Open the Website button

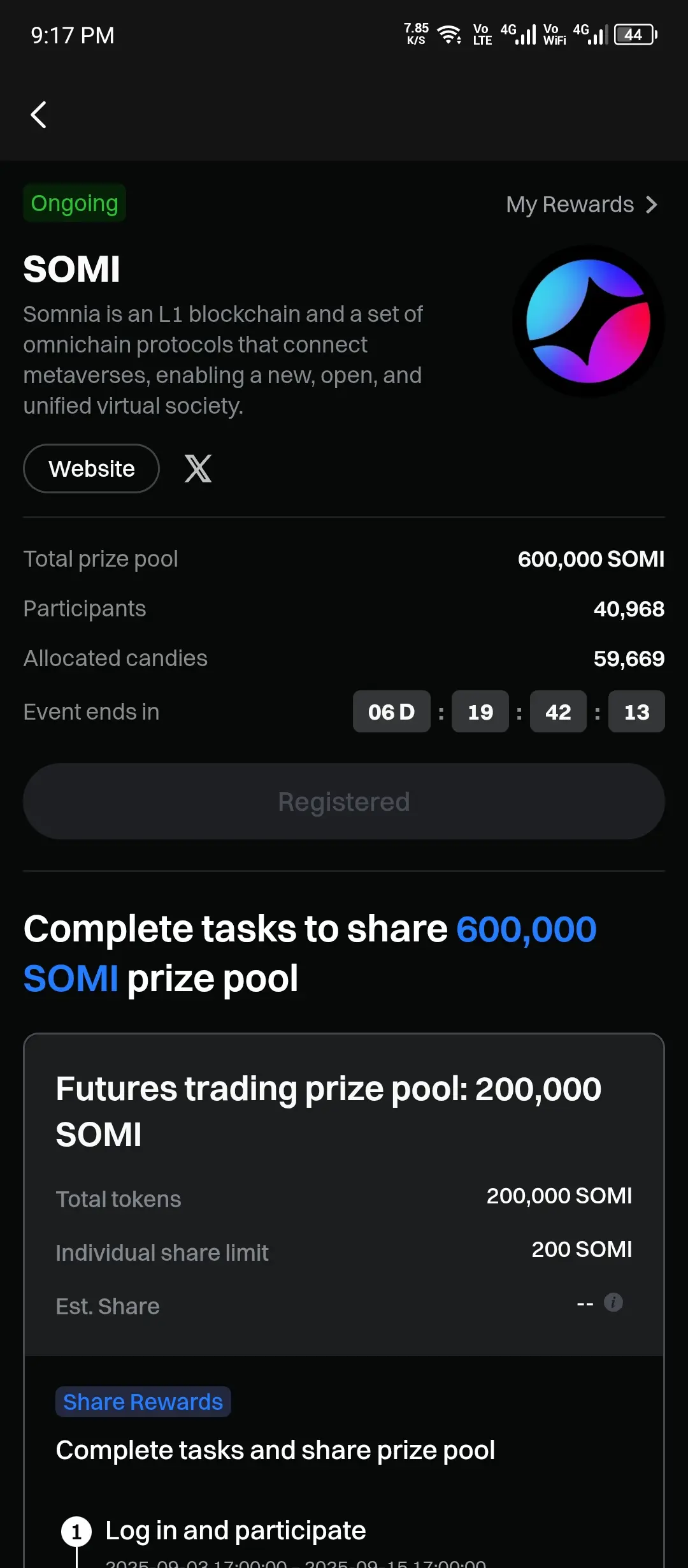coord(91,468)
